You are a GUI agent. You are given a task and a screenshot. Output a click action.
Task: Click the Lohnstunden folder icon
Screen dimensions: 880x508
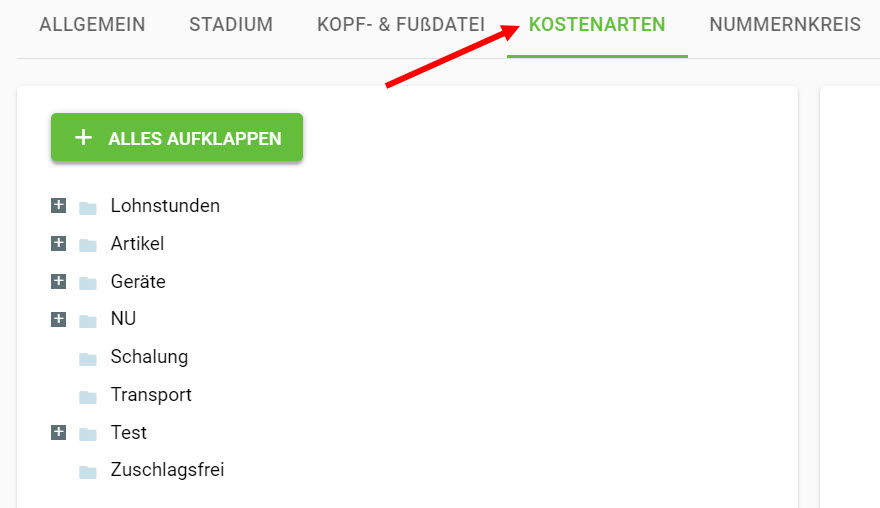coord(88,208)
